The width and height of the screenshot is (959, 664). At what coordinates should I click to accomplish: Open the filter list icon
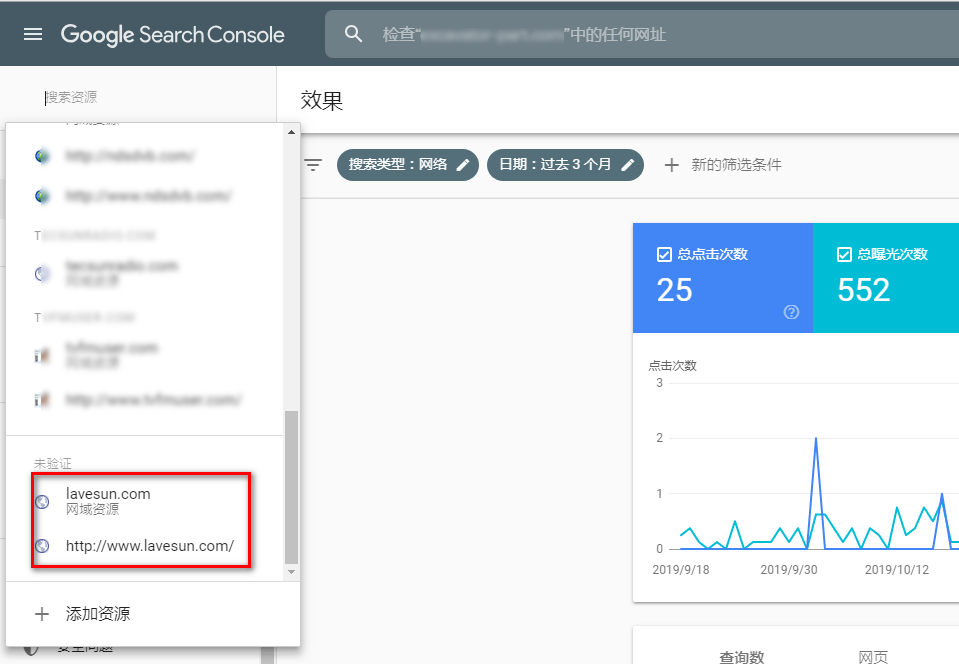[x=313, y=164]
